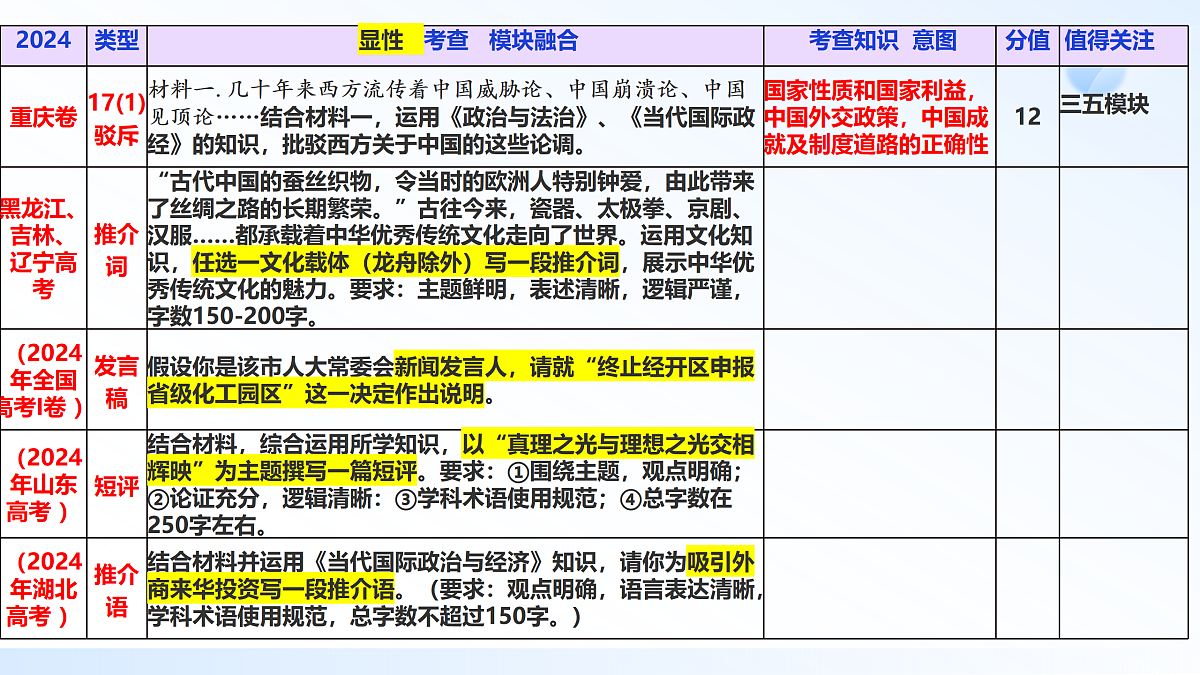Click the 材料一 question text about 中国威胁论

click(454, 116)
